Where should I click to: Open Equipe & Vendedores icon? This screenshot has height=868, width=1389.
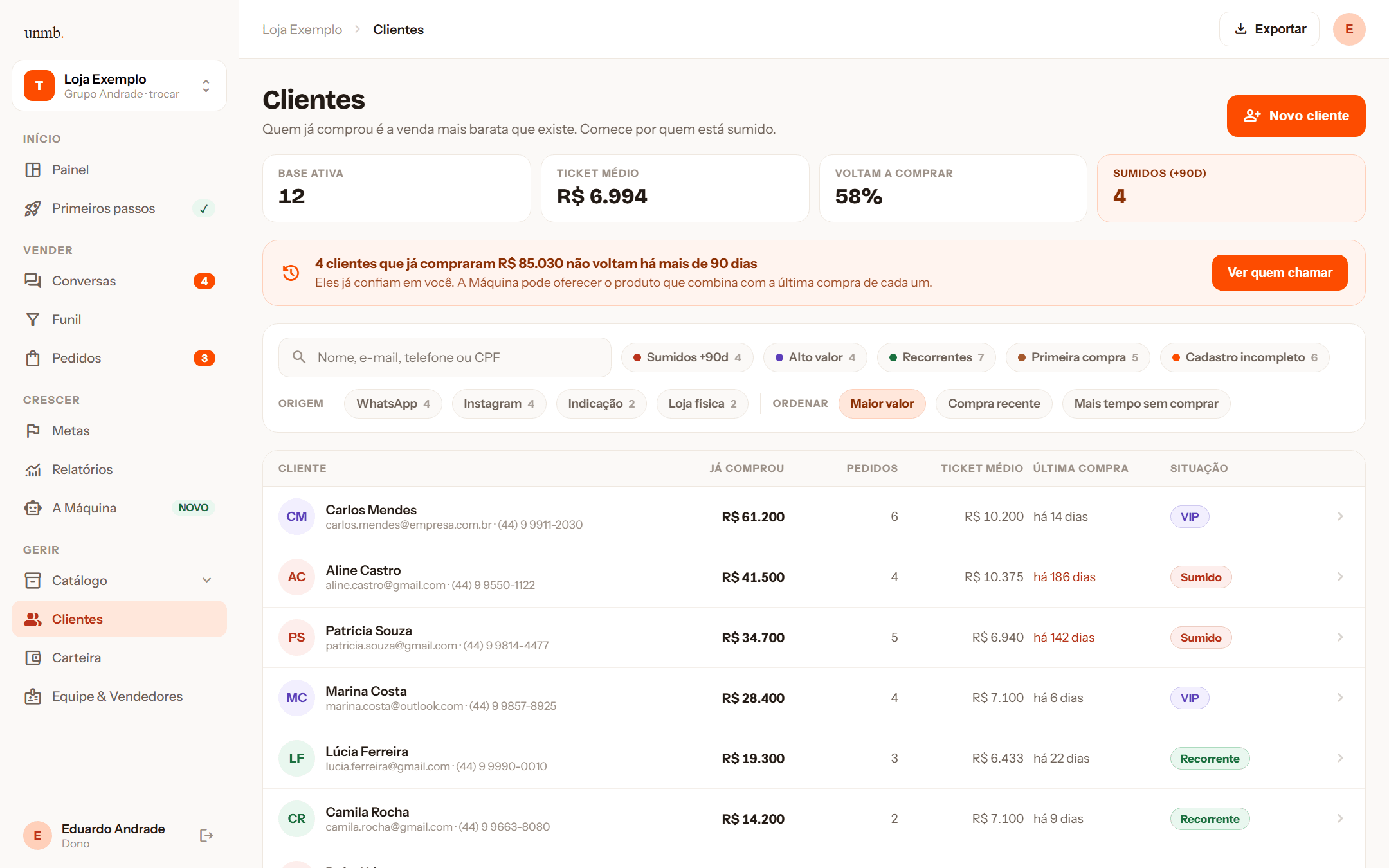tap(33, 696)
